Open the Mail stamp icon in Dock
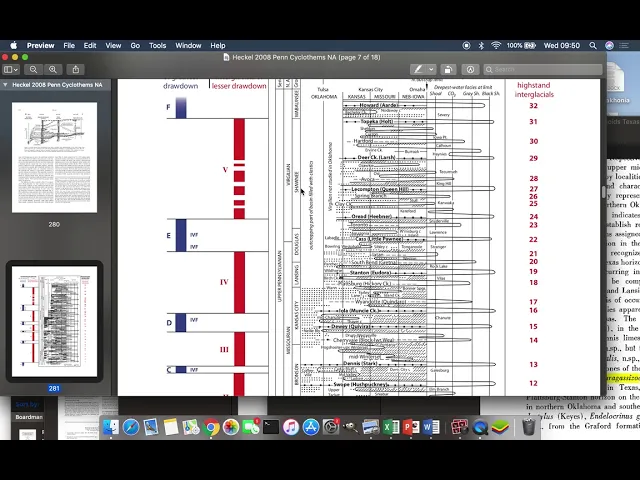The width and height of the screenshot is (640, 480). point(151,427)
